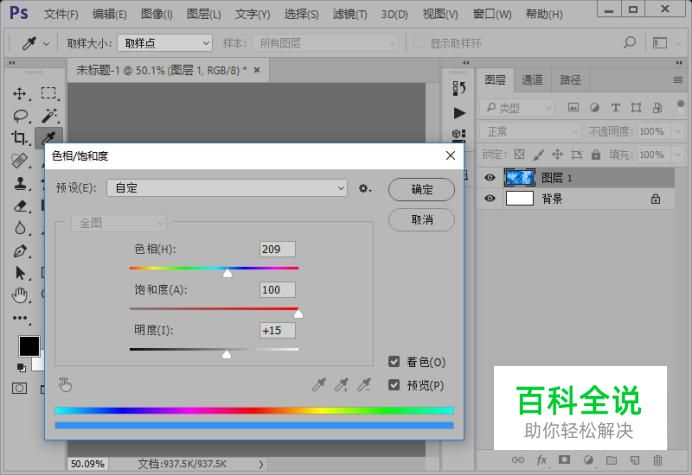Click the search magnifier in options bar
692x475 pixels.
pyautogui.click(x=630, y=42)
